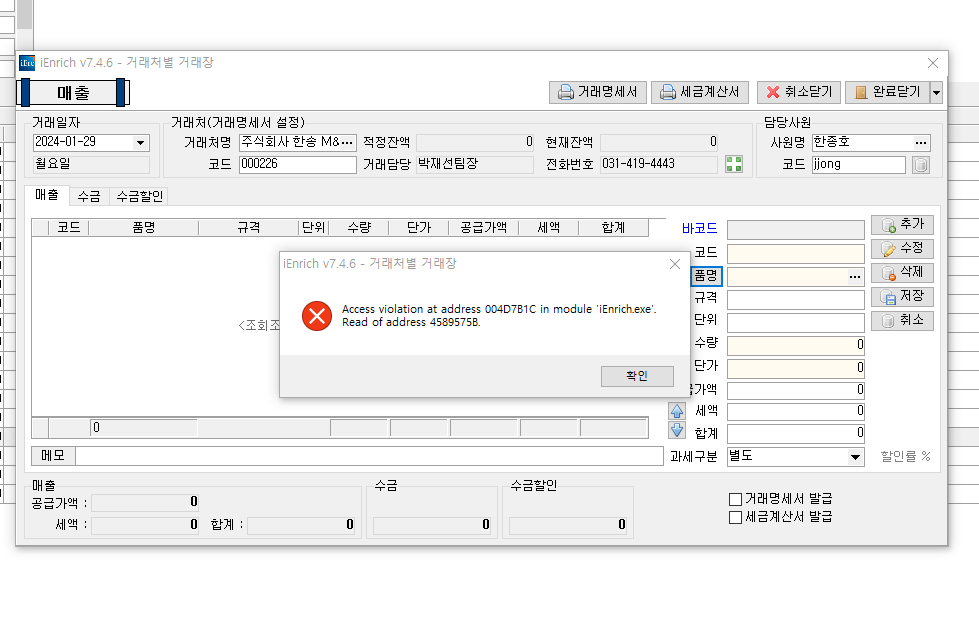Enable the 세금계산서 발급 checkbox

(x=736, y=517)
